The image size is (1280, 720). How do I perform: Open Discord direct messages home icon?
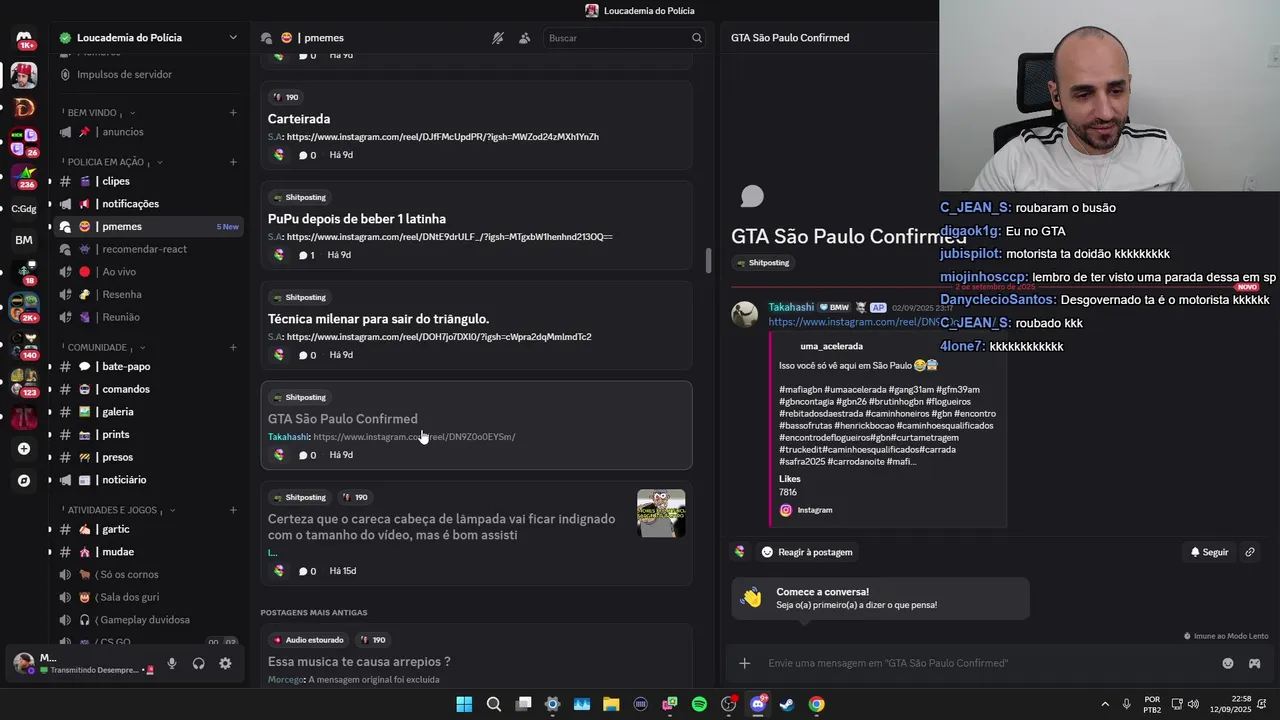(24, 38)
